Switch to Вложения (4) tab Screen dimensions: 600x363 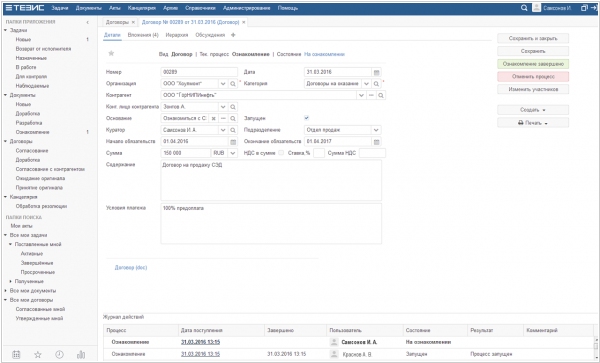143,35
